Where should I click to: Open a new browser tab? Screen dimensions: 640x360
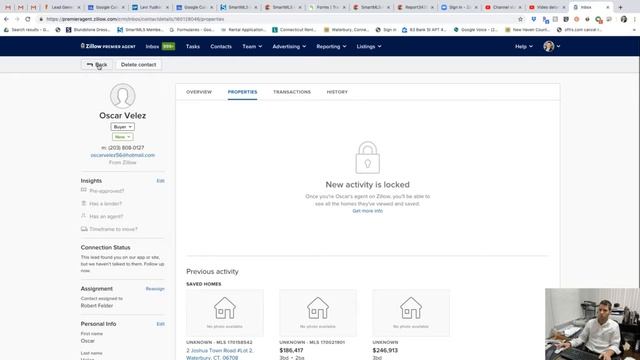(620, 7)
